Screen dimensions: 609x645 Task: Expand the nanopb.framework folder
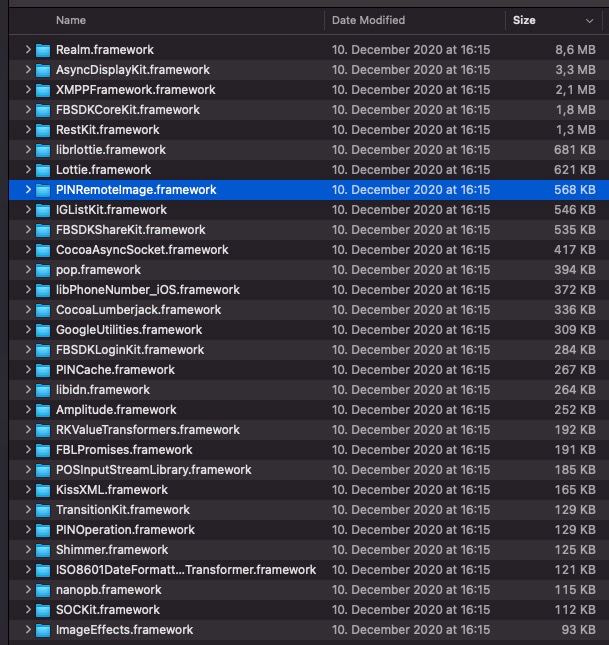point(28,589)
